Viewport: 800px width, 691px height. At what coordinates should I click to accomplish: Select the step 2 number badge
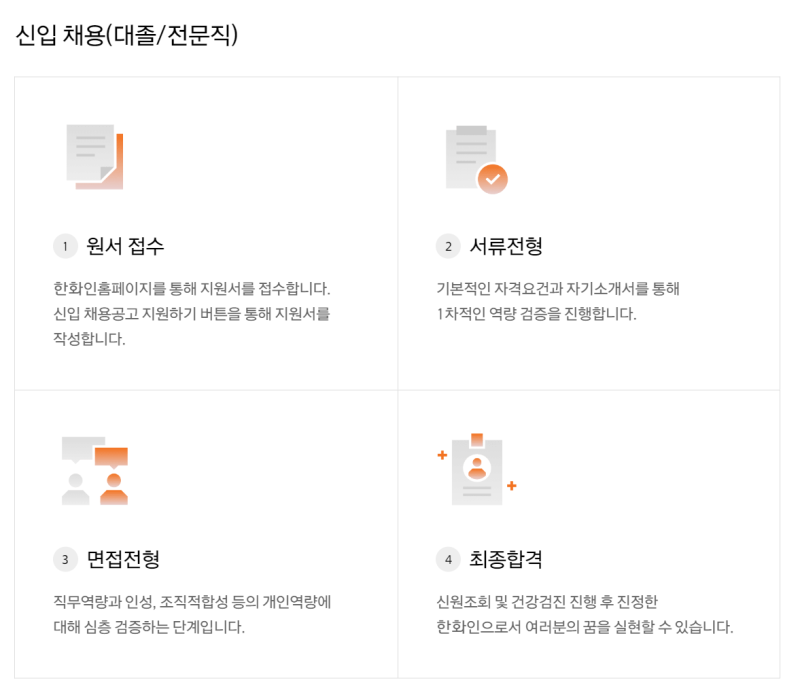(x=448, y=246)
